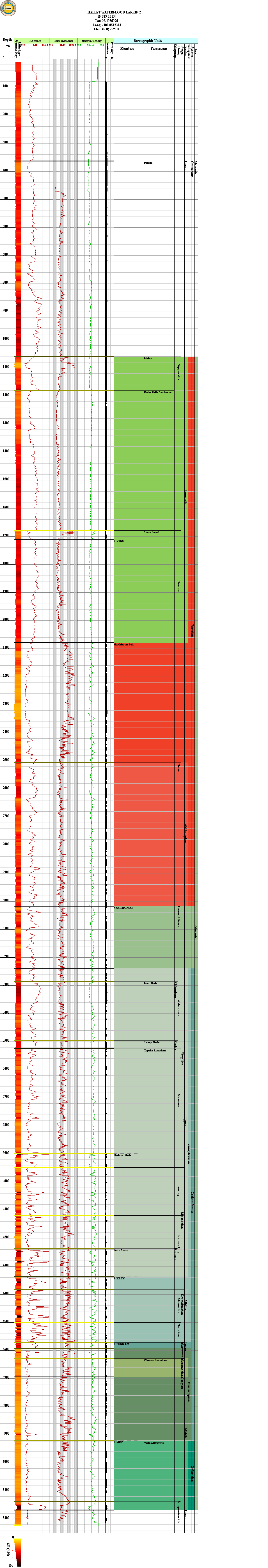The image size is (268, 1568).
Task: Click the 'Stone Corral' formation label
Action: click(x=152, y=533)
